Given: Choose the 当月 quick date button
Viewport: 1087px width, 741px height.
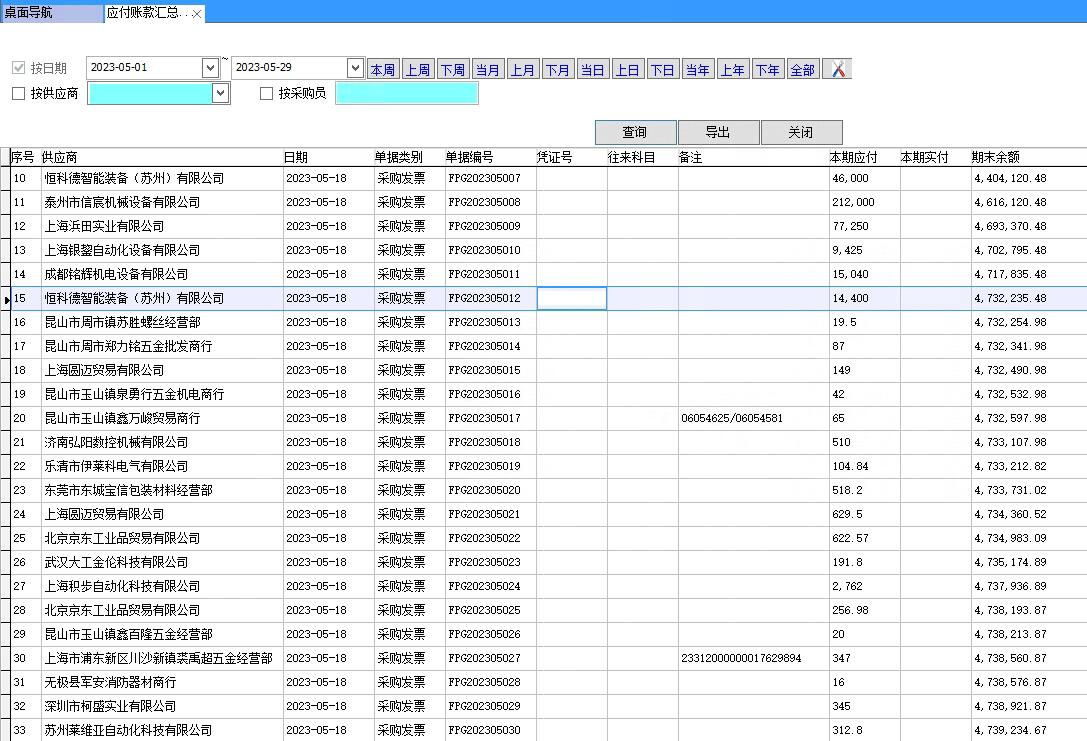Looking at the screenshot, I should [x=487, y=70].
